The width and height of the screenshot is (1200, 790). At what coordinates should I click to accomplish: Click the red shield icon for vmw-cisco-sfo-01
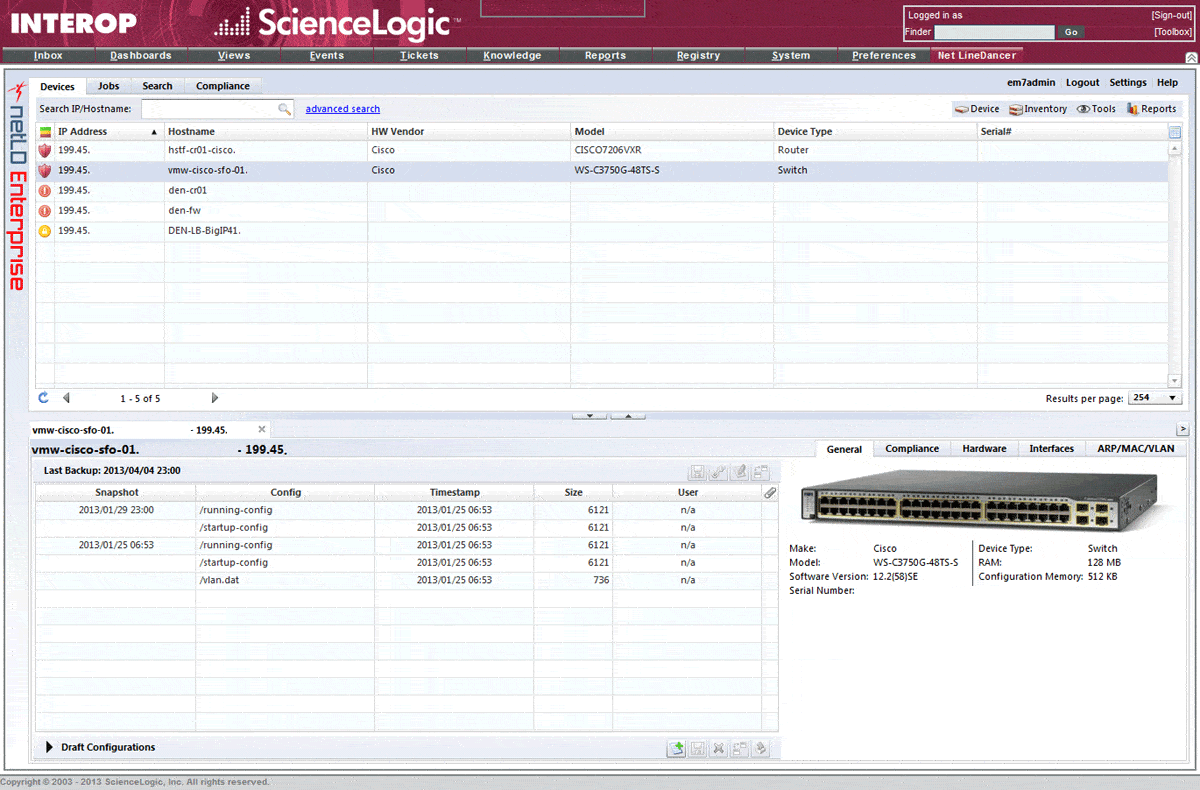pyautogui.click(x=45, y=170)
